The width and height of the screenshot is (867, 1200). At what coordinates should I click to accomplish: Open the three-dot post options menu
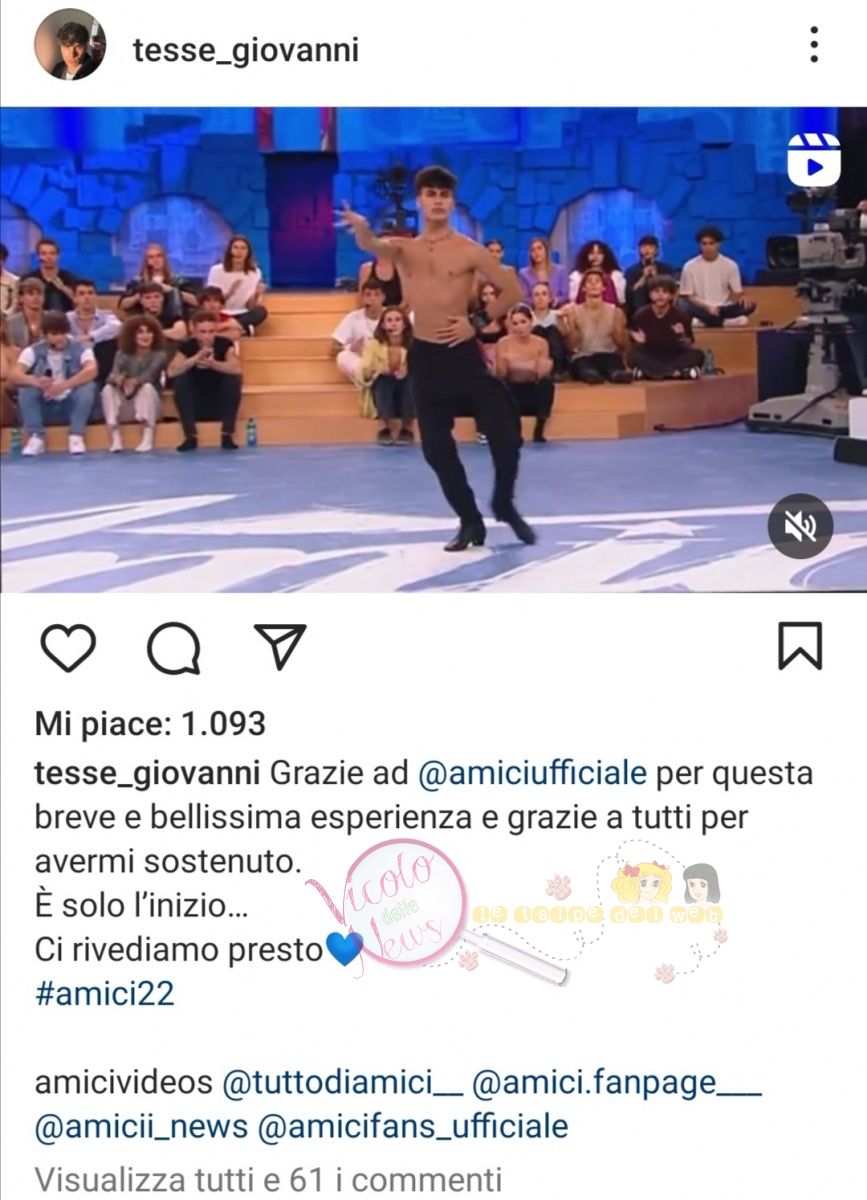pos(814,45)
